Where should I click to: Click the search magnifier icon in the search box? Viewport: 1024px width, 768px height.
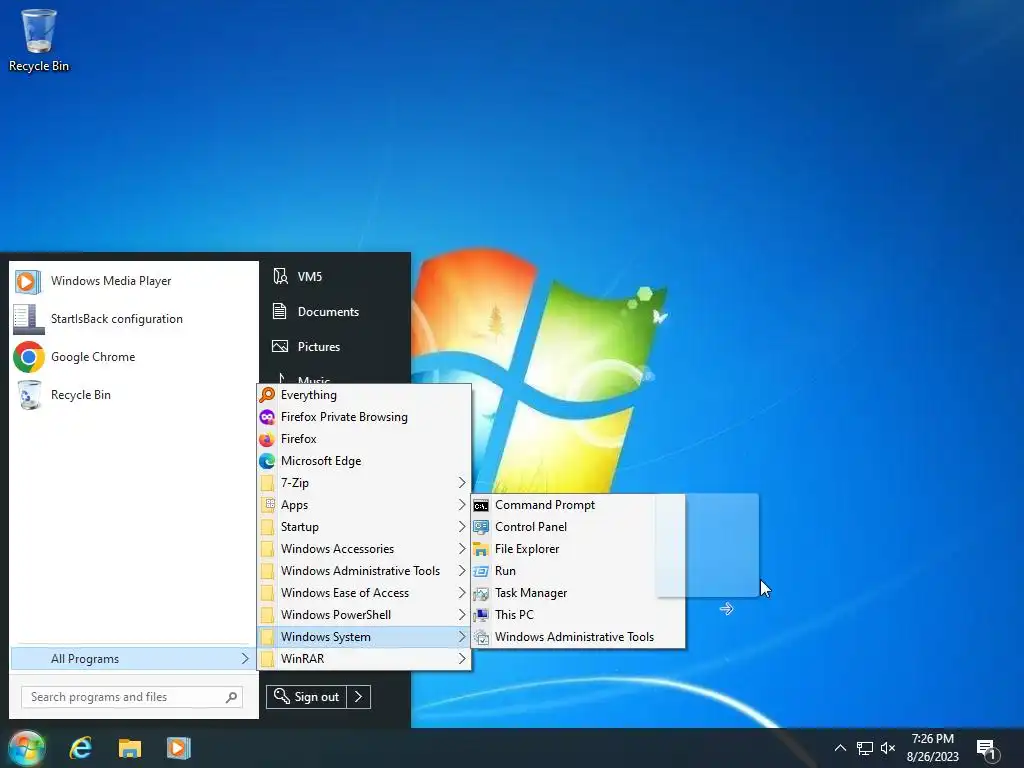231,697
